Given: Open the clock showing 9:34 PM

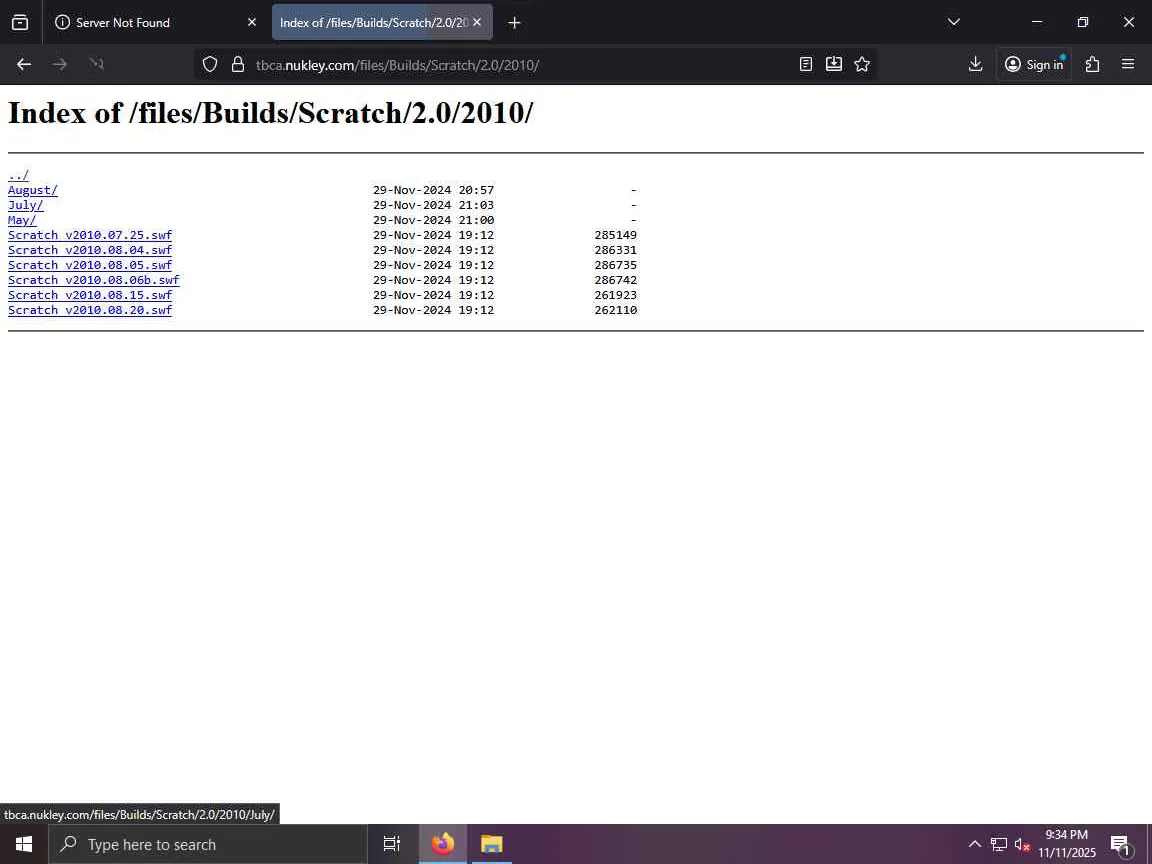Looking at the screenshot, I should tap(1067, 844).
